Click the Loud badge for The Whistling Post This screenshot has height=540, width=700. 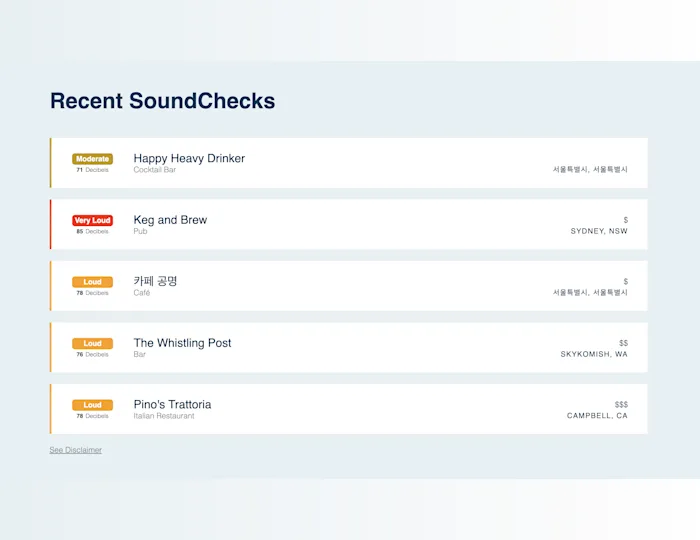92,344
